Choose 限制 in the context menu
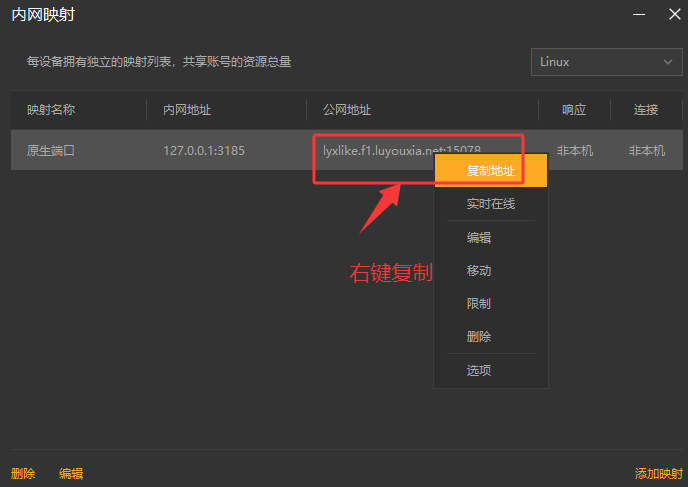Viewport: 688px width, 487px height. click(x=491, y=304)
